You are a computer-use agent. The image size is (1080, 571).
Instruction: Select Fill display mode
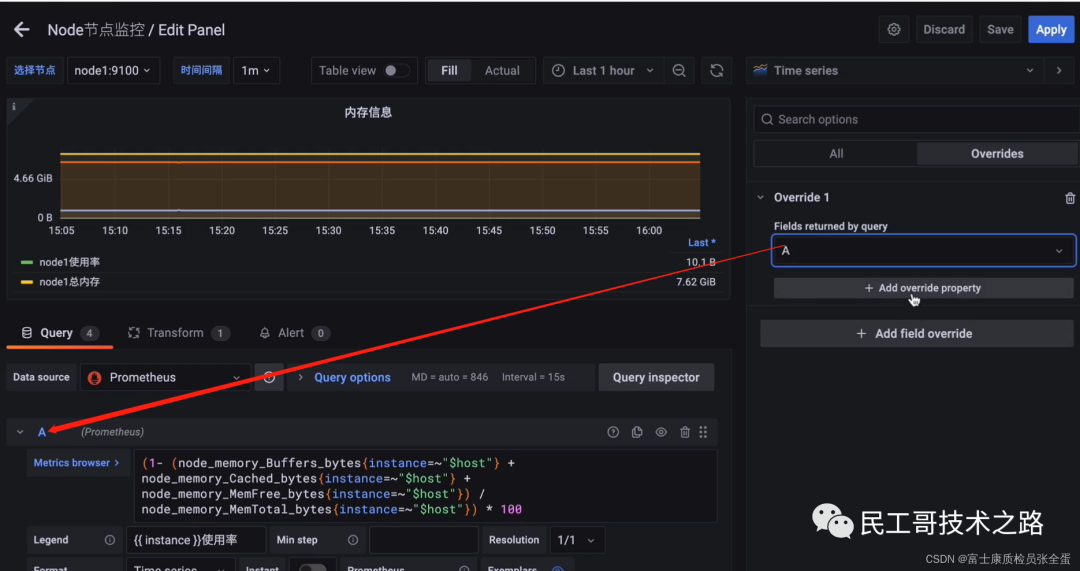point(449,70)
